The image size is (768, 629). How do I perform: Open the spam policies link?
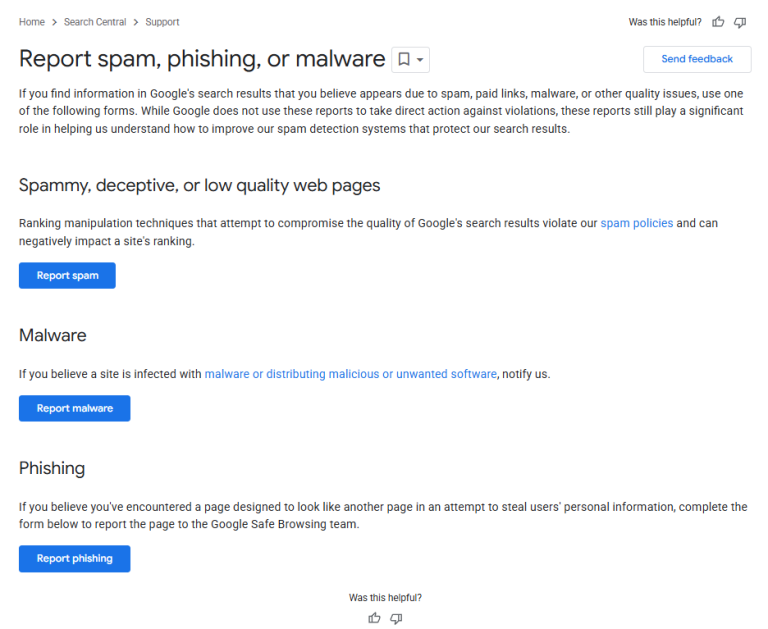click(636, 223)
